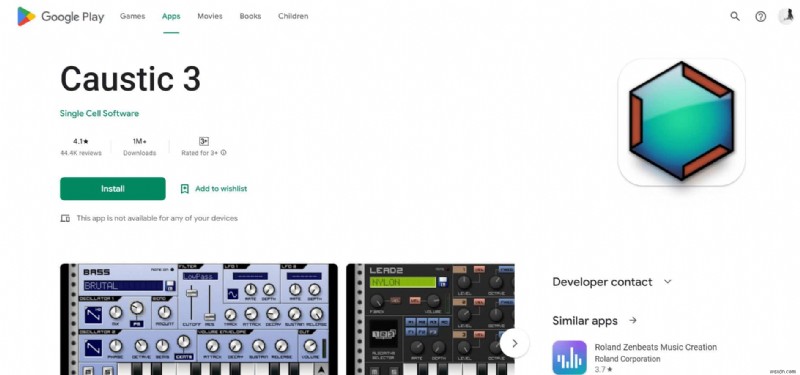Viewport: 800px width, 375px height.
Task: Open the Google Play logo home link
Action: click(x=61, y=16)
